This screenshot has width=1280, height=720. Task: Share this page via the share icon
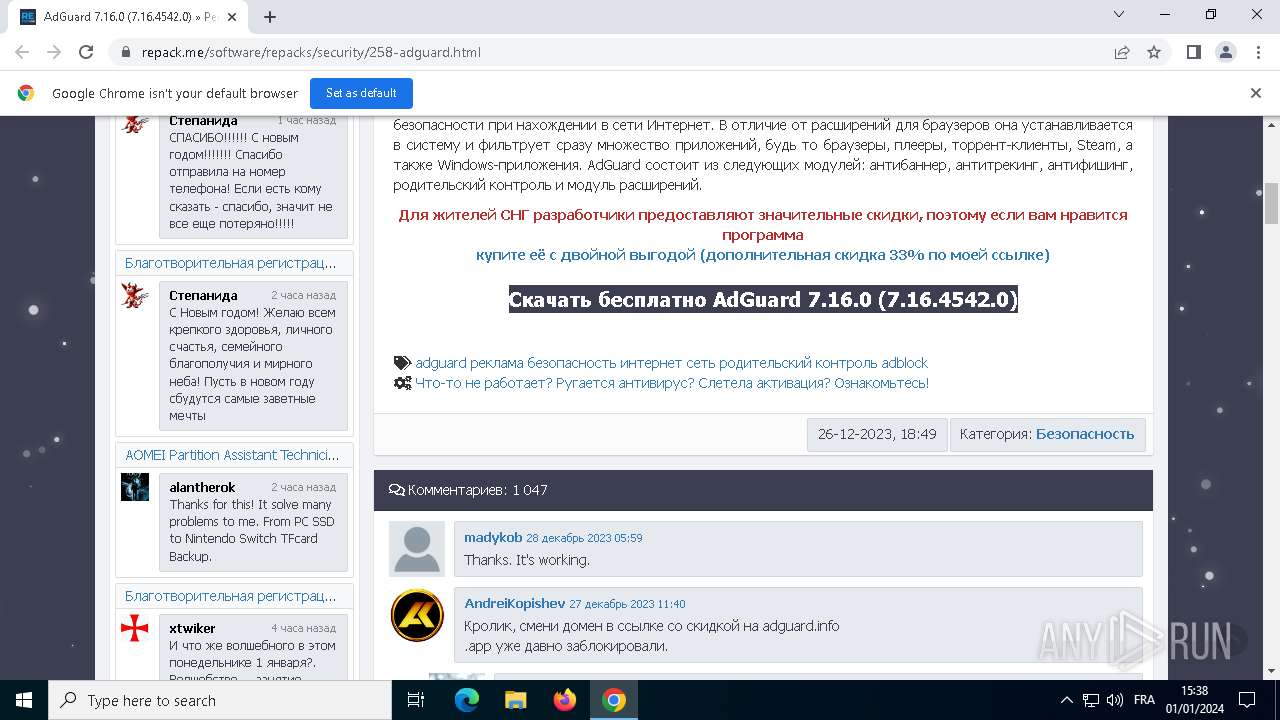[1122, 52]
